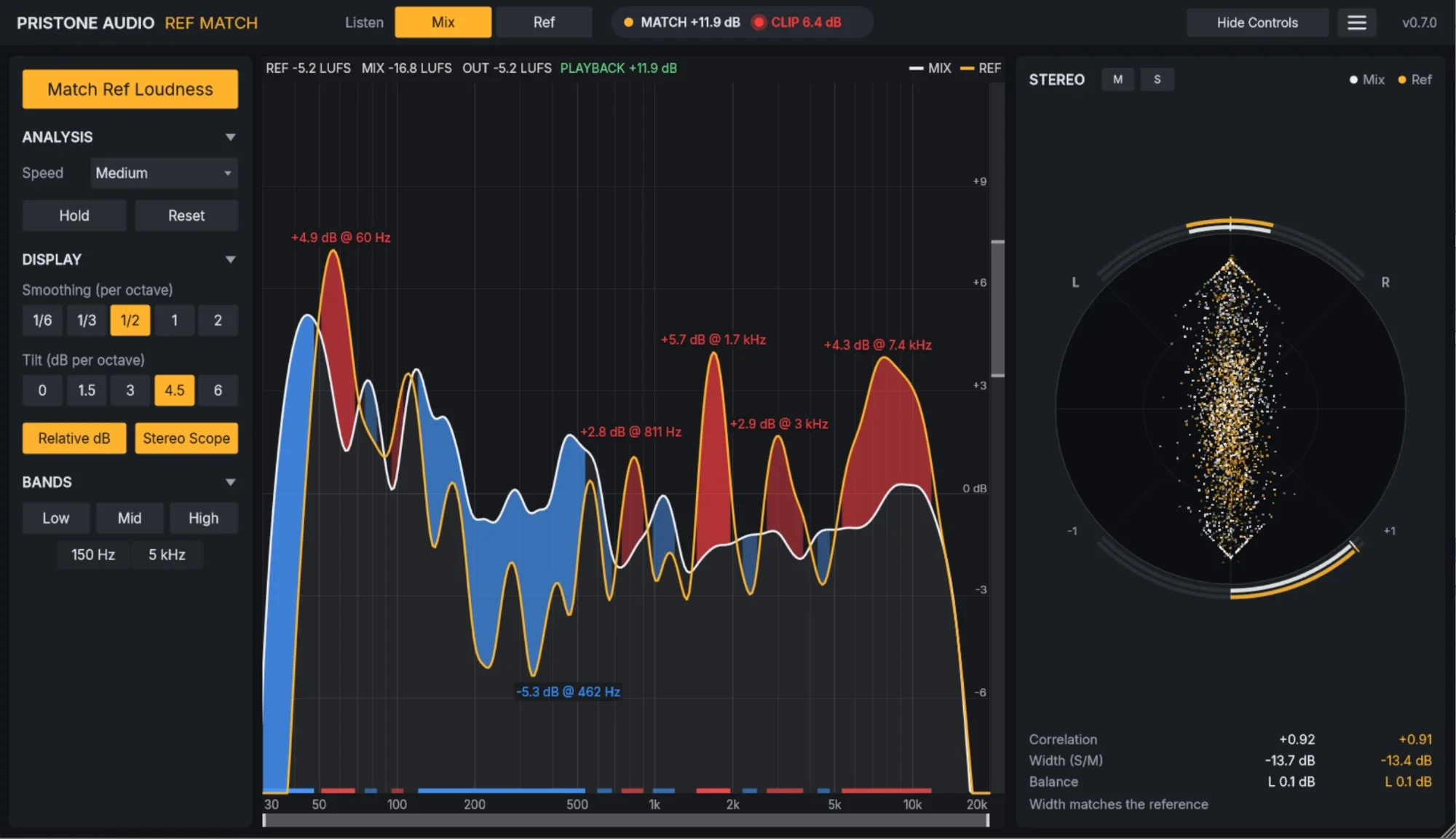Click the 150 Hz crossover field
The height and width of the screenshot is (839, 1456).
[x=93, y=555]
